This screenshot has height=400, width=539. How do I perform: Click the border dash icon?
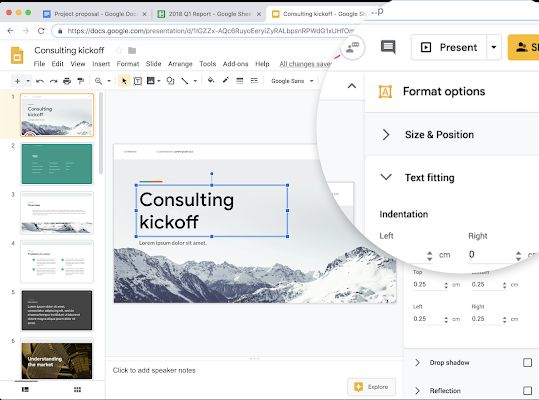[x=254, y=81]
